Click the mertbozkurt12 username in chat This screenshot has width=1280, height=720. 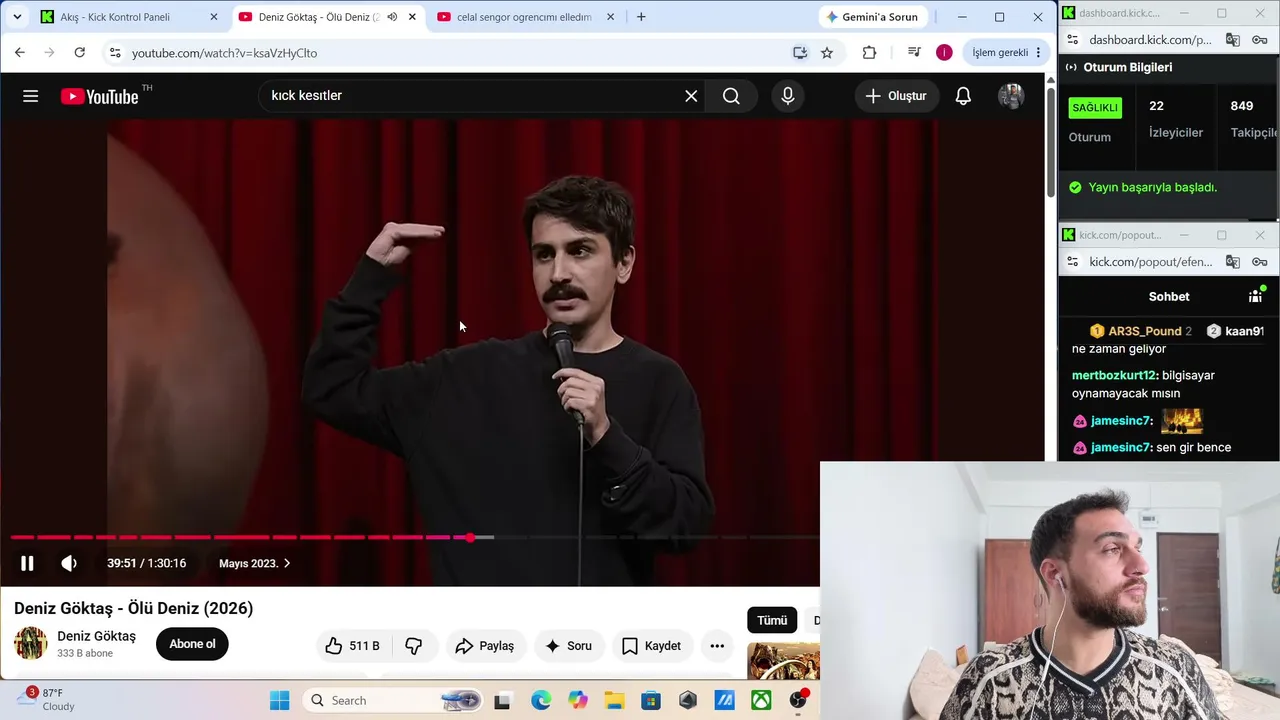tap(1115, 375)
